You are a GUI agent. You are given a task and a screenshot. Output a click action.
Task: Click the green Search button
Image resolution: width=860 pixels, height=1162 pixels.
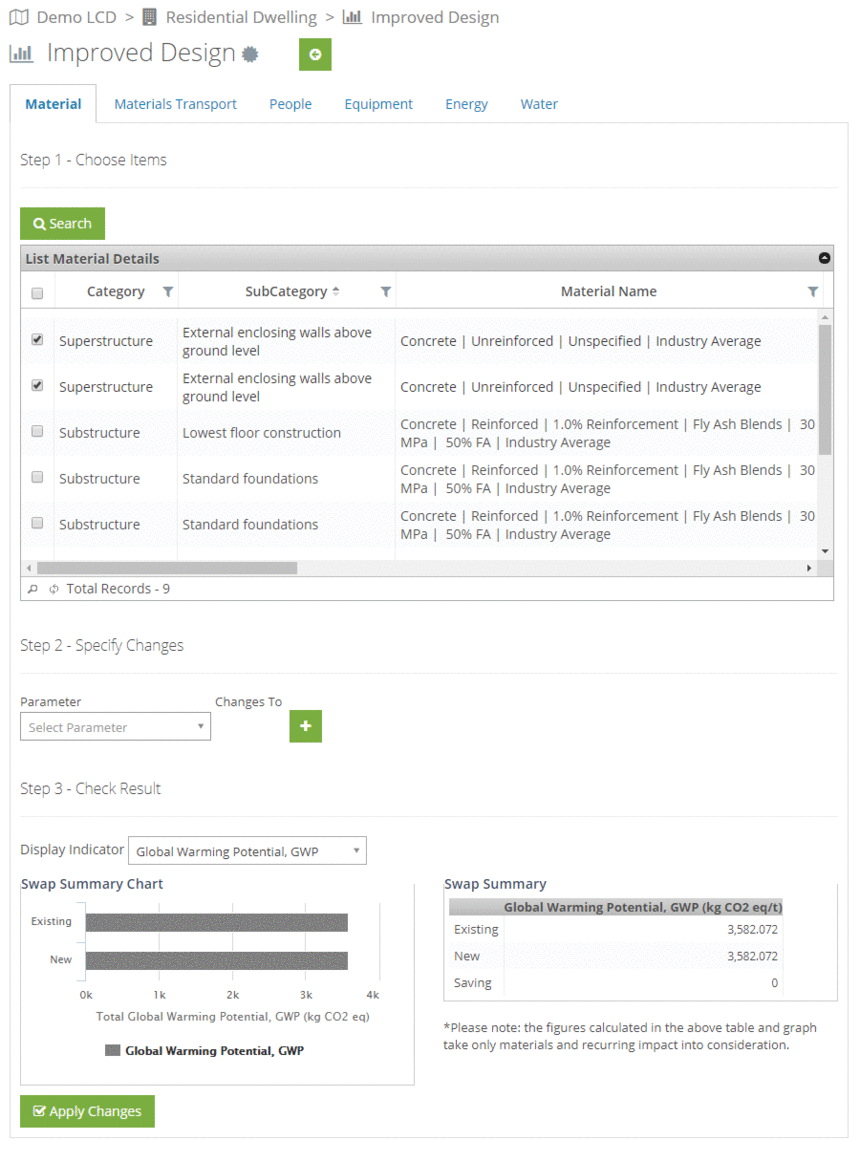[62, 224]
